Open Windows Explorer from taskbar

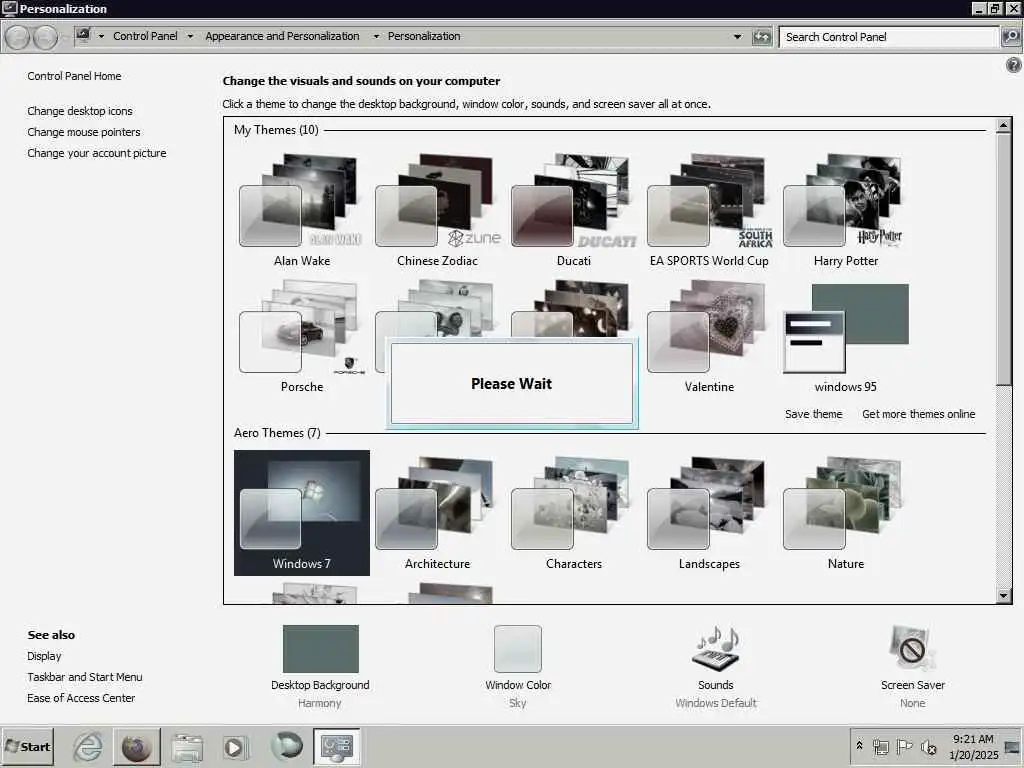(x=187, y=747)
